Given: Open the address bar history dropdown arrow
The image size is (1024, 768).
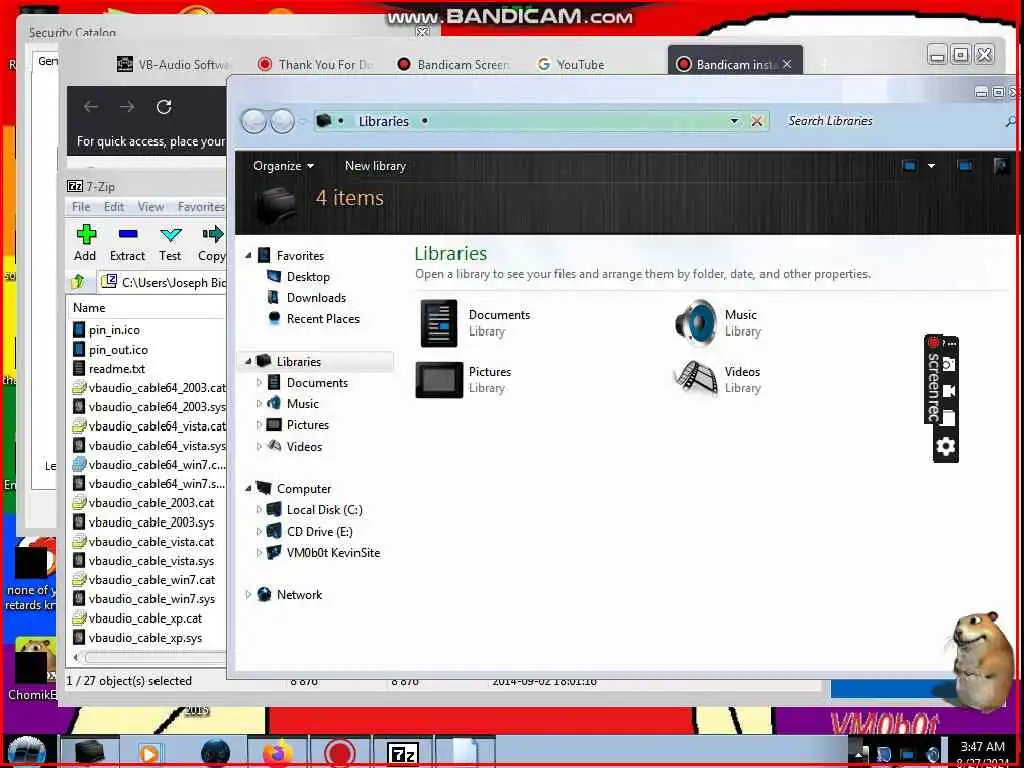Looking at the screenshot, I should tap(734, 121).
